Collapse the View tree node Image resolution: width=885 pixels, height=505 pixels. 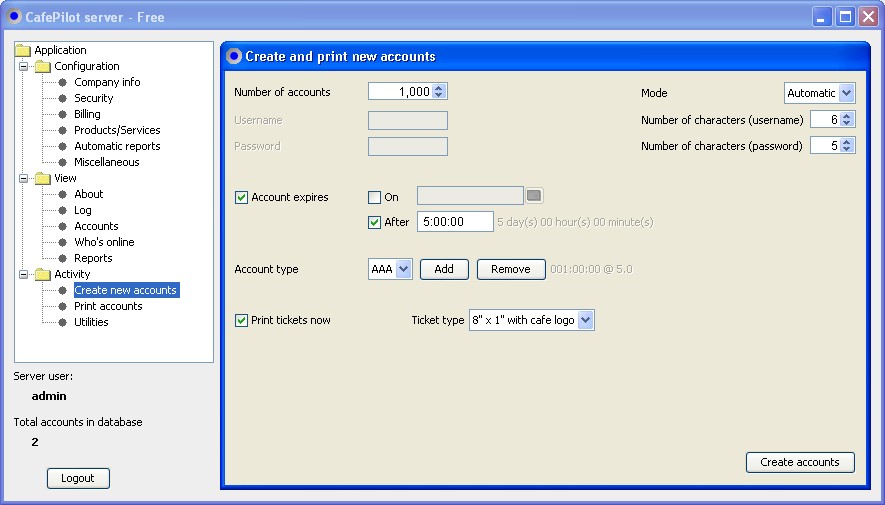click(x=23, y=178)
